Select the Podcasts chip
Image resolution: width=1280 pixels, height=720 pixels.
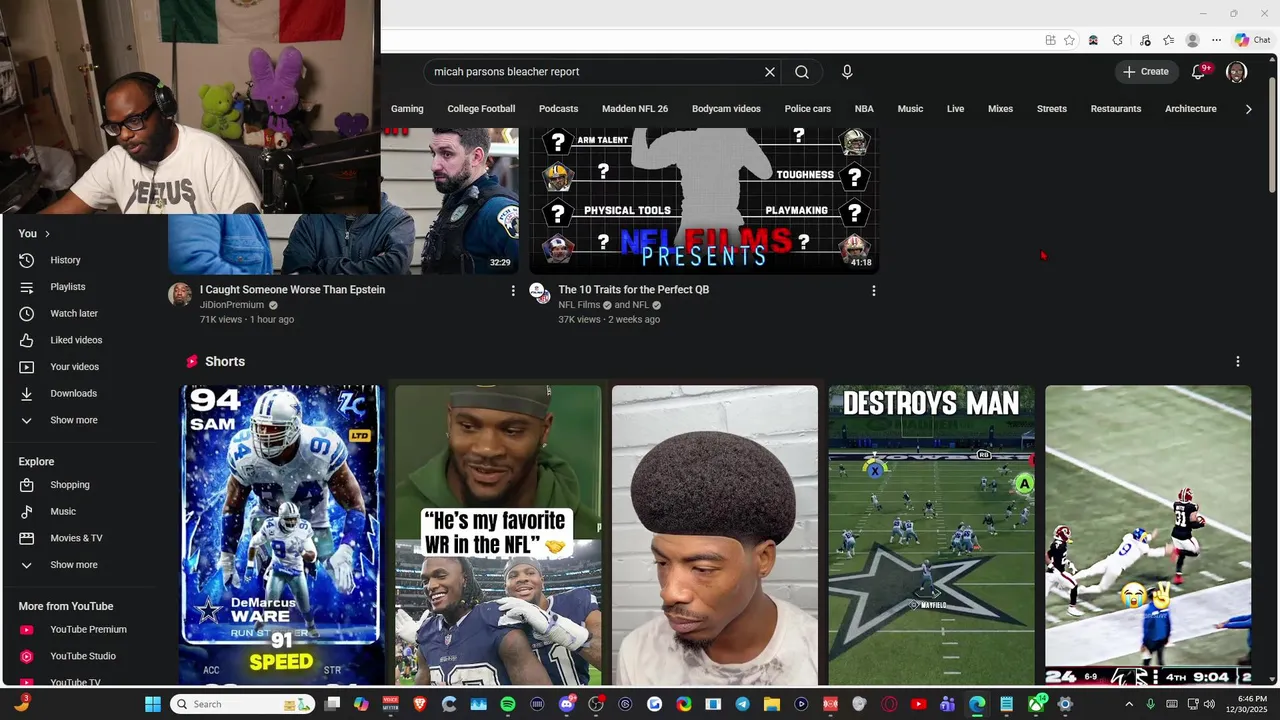pyautogui.click(x=558, y=109)
